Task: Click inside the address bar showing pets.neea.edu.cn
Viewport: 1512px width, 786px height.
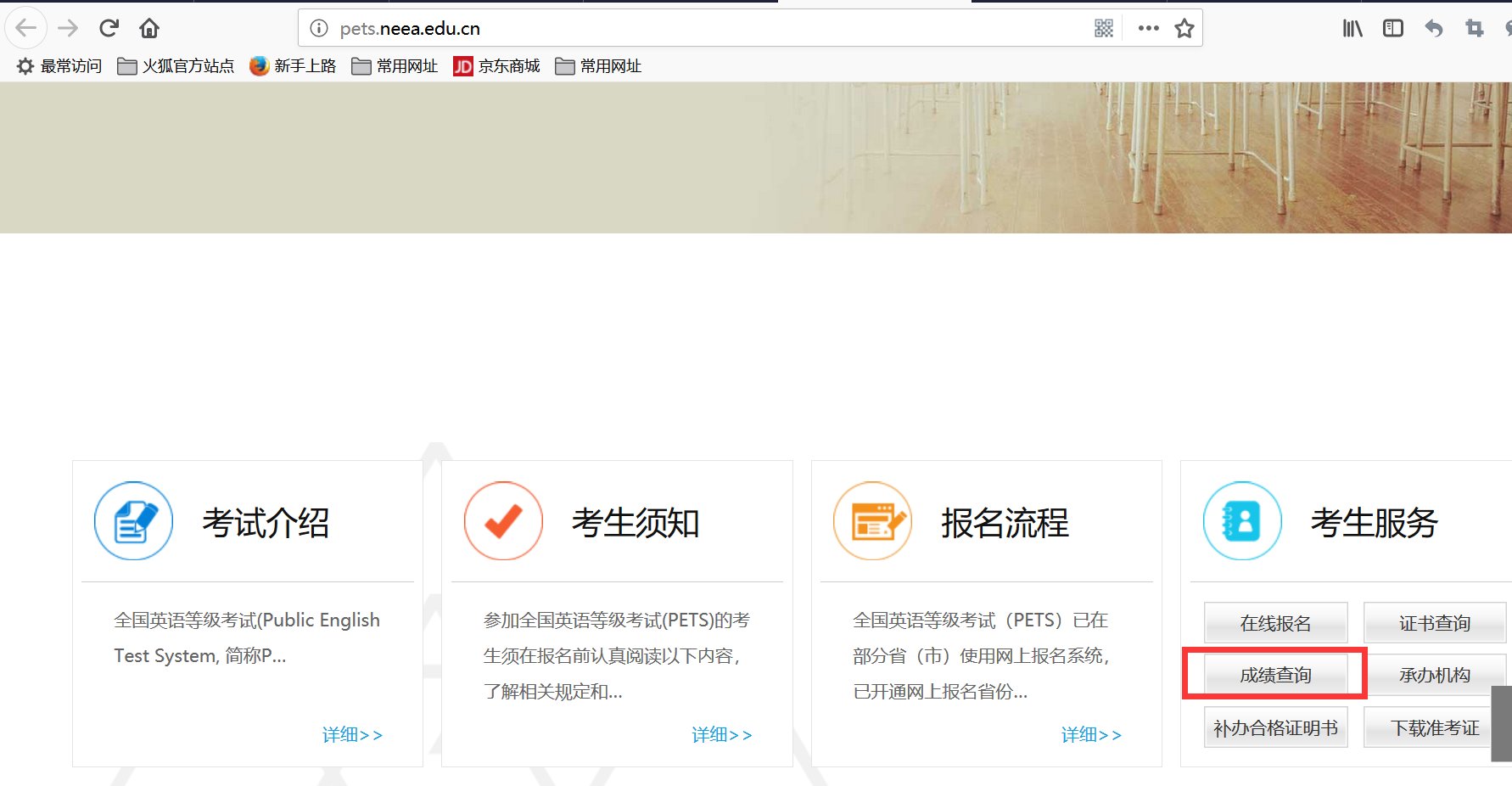Action: (594, 27)
